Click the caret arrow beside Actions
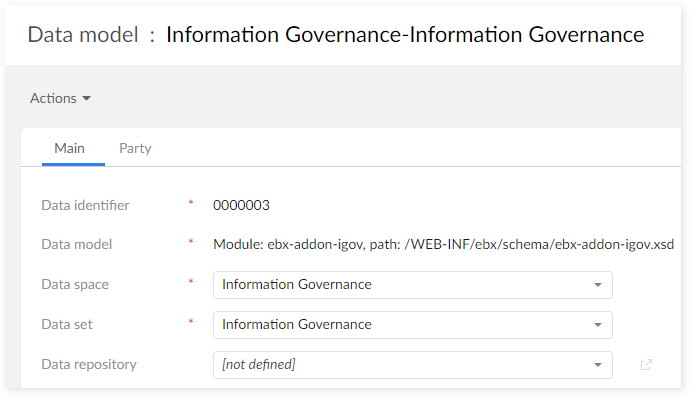Viewport: 690px width, 397px height. [87, 99]
